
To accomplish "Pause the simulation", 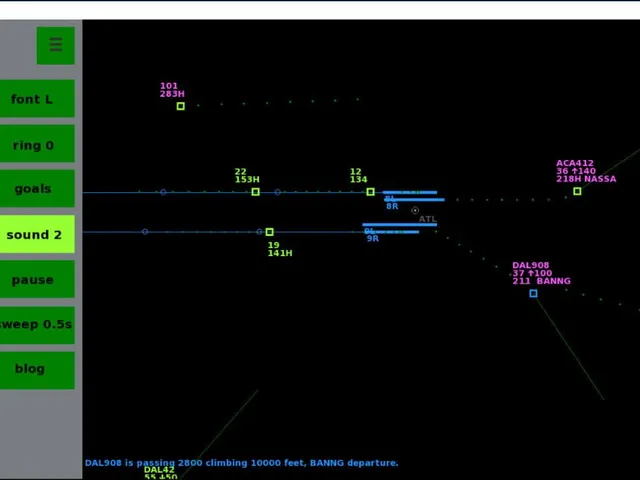I will tap(37, 279).
